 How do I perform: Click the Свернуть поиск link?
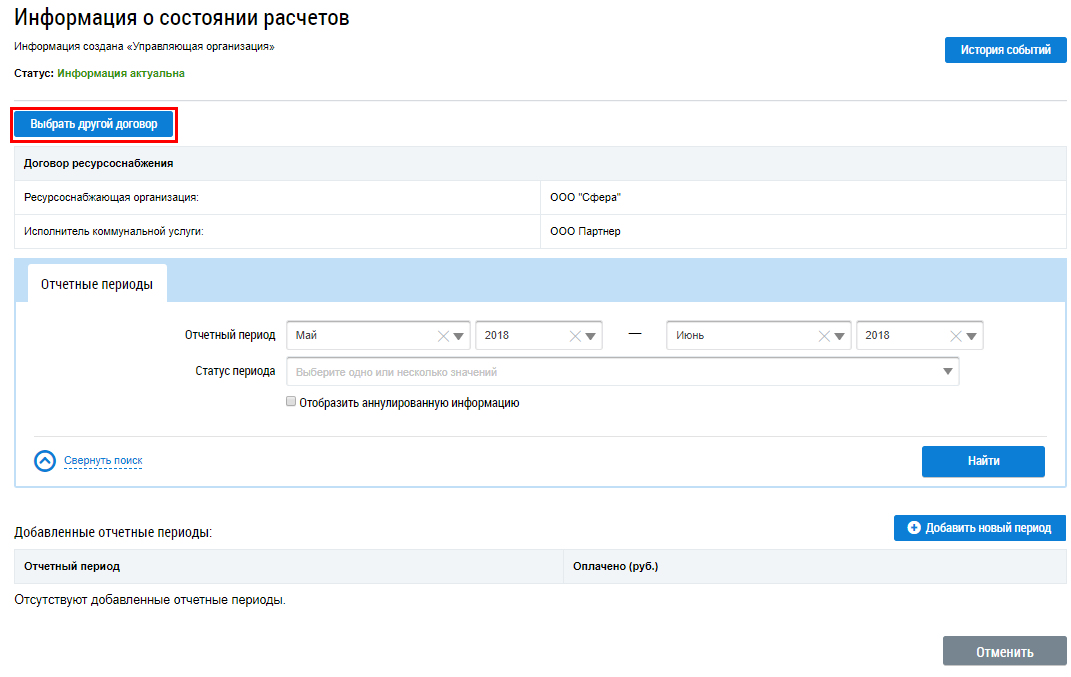[x=103, y=461]
